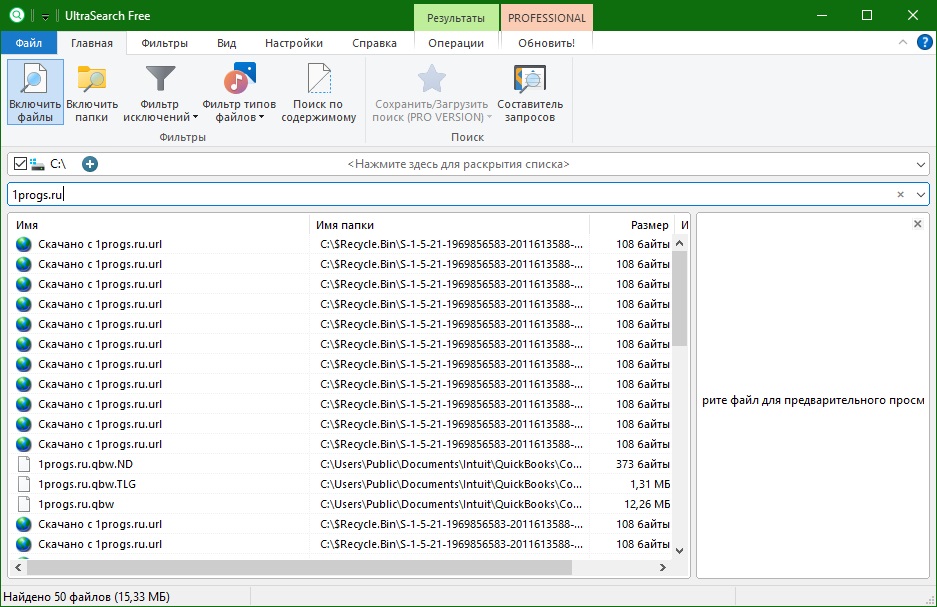This screenshot has height=607, width=937.
Task: Switch to the Фильтры ribbon tab
Action: point(164,43)
